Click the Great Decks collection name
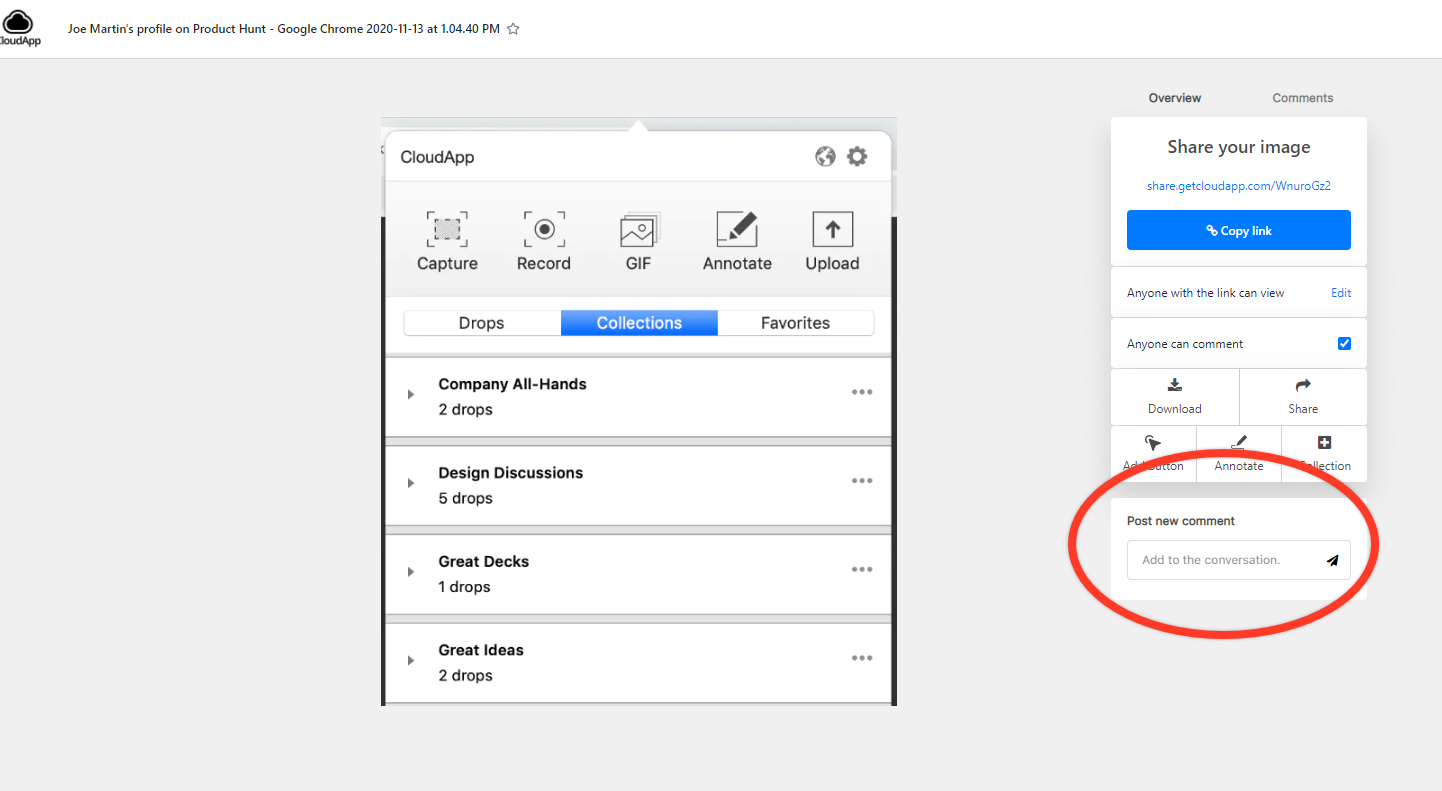 pyautogui.click(x=484, y=562)
